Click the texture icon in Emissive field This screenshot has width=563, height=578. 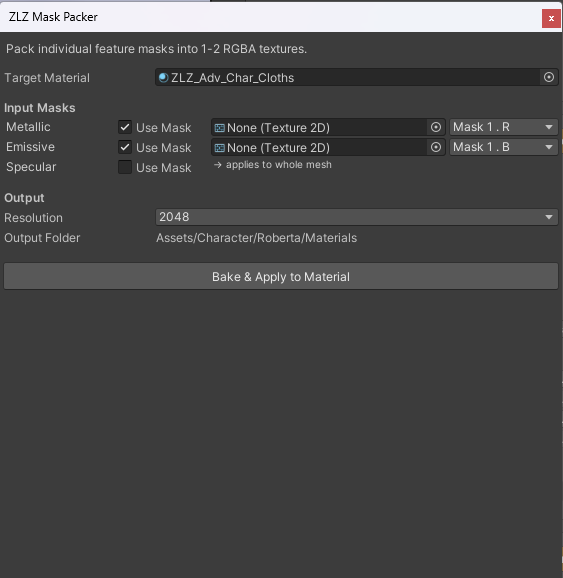(x=220, y=148)
